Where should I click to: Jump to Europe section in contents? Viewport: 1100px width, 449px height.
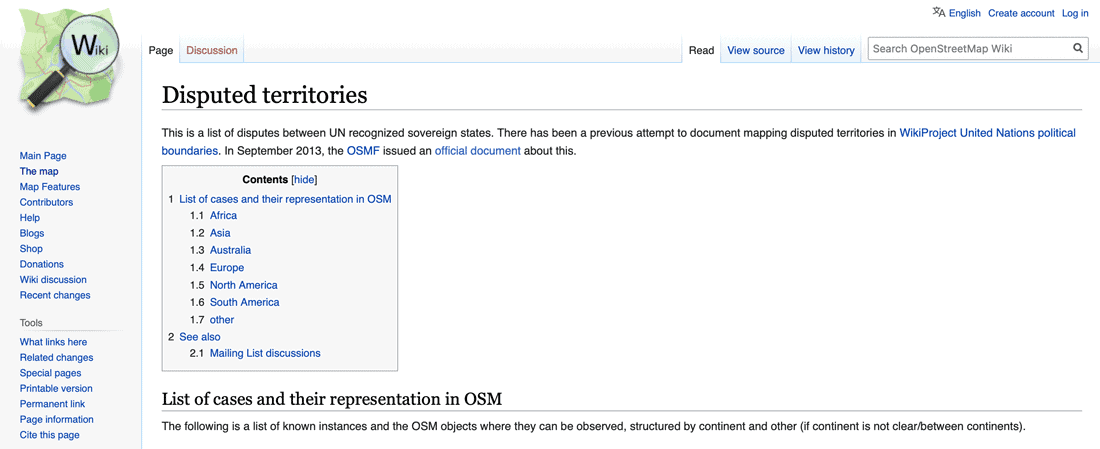point(227,267)
